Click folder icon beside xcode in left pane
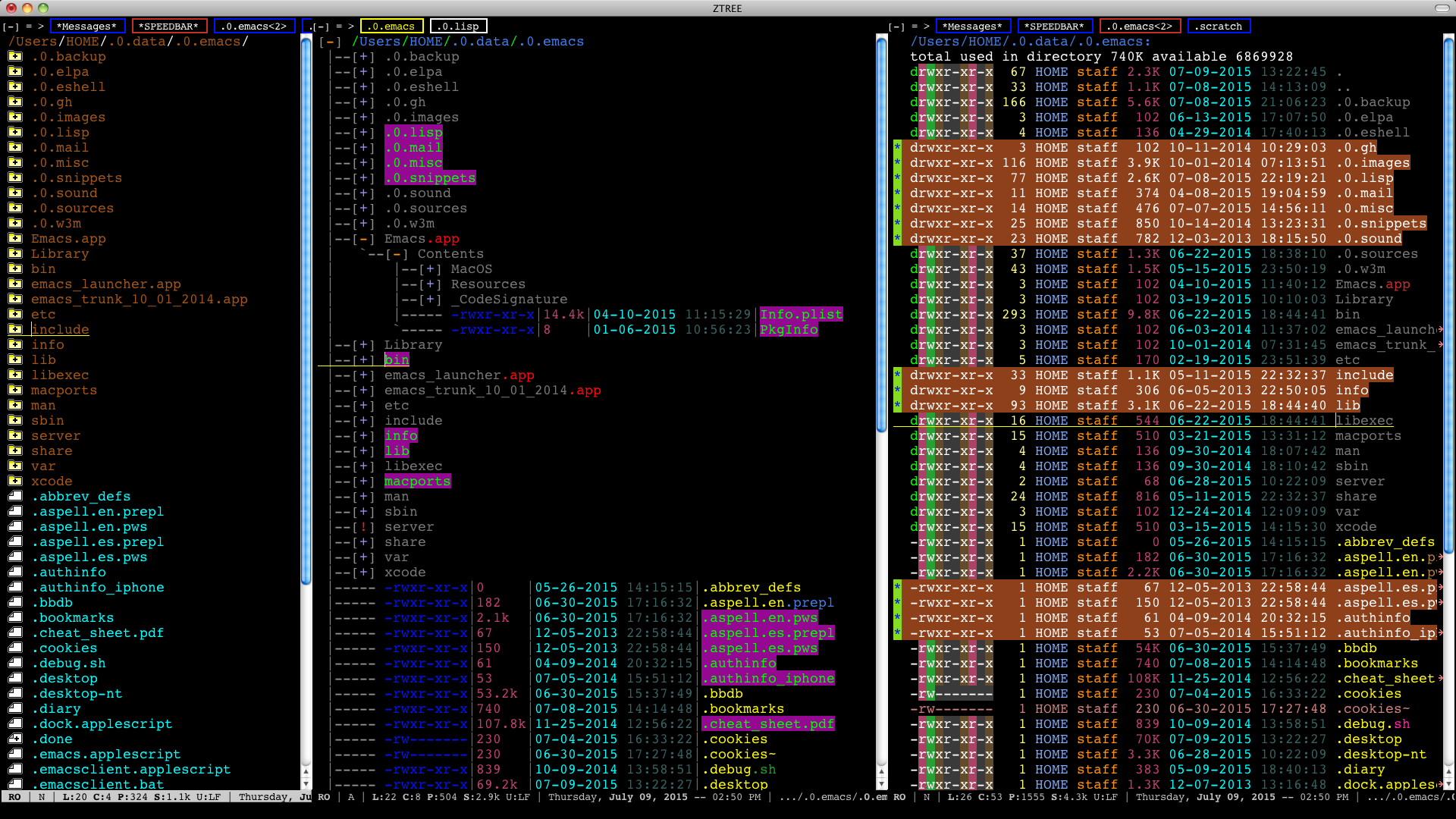Screen dimensions: 1456x819 coord(15,481)
